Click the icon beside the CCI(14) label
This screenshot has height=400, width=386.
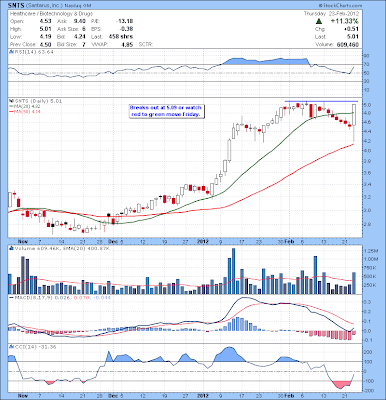click(11, 347)
